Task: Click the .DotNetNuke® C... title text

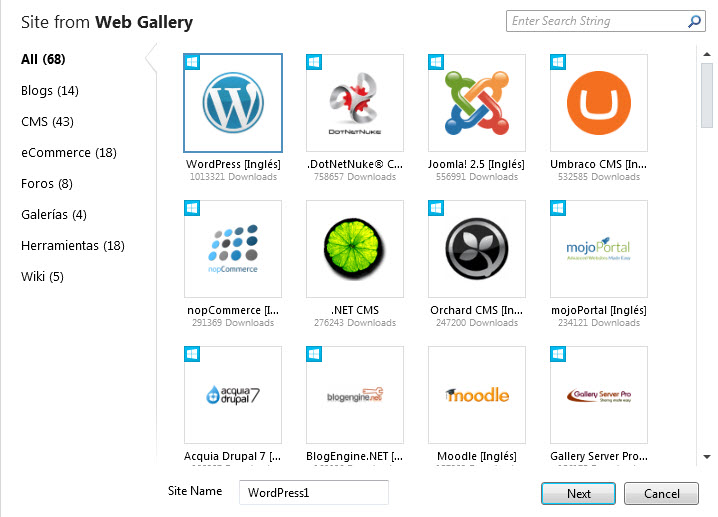Action: point(355,164)
